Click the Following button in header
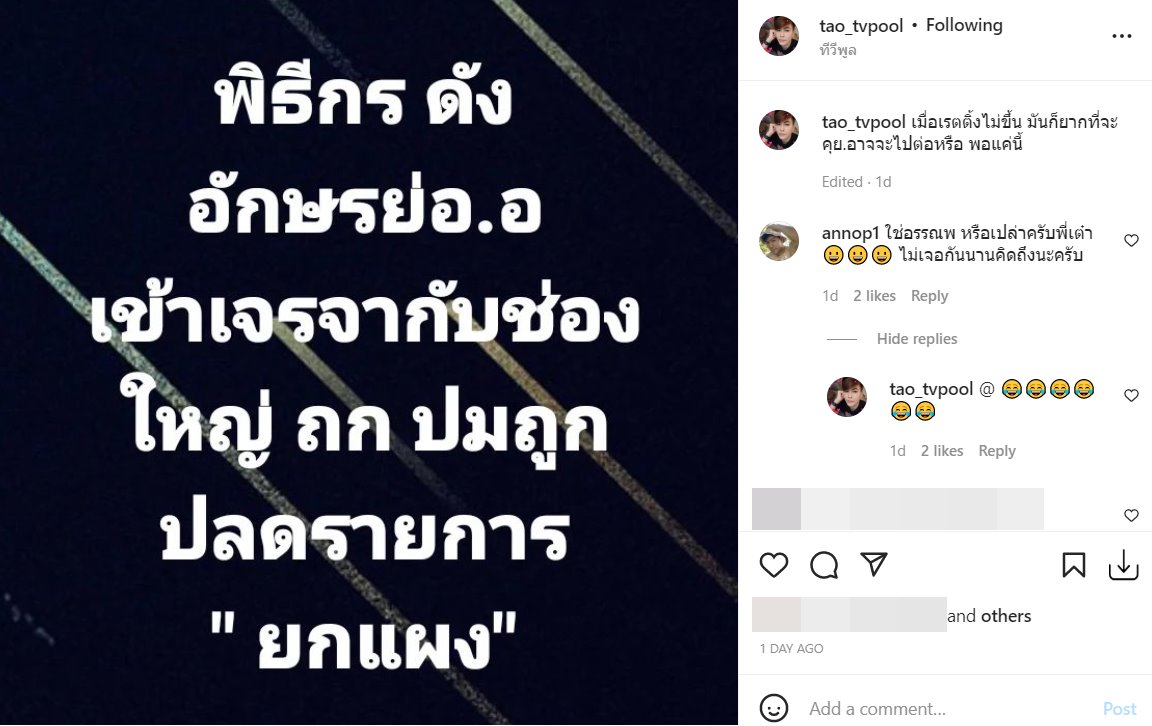The width and height of the screenshot is (1152, 726). 964,25
